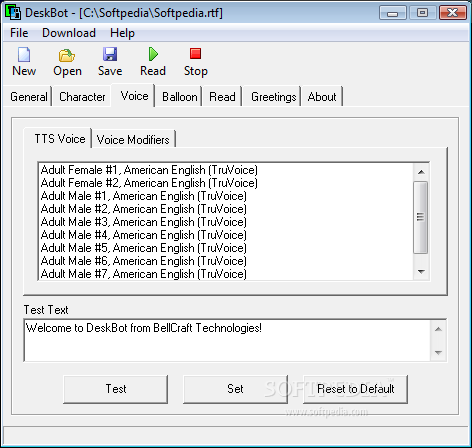
Task: Switch to the Character tab
Action: 82,97
